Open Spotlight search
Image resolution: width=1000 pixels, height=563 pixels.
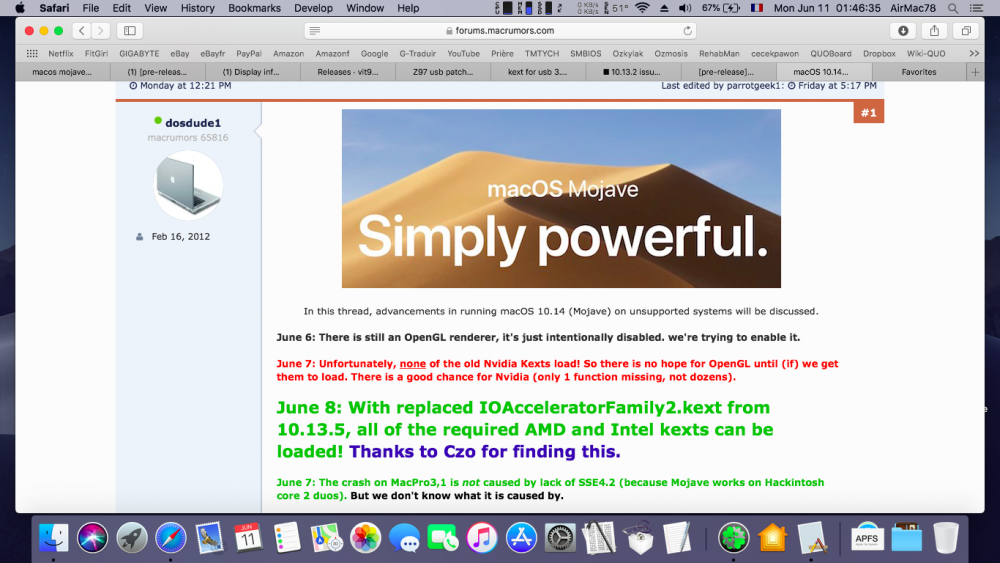953,8
